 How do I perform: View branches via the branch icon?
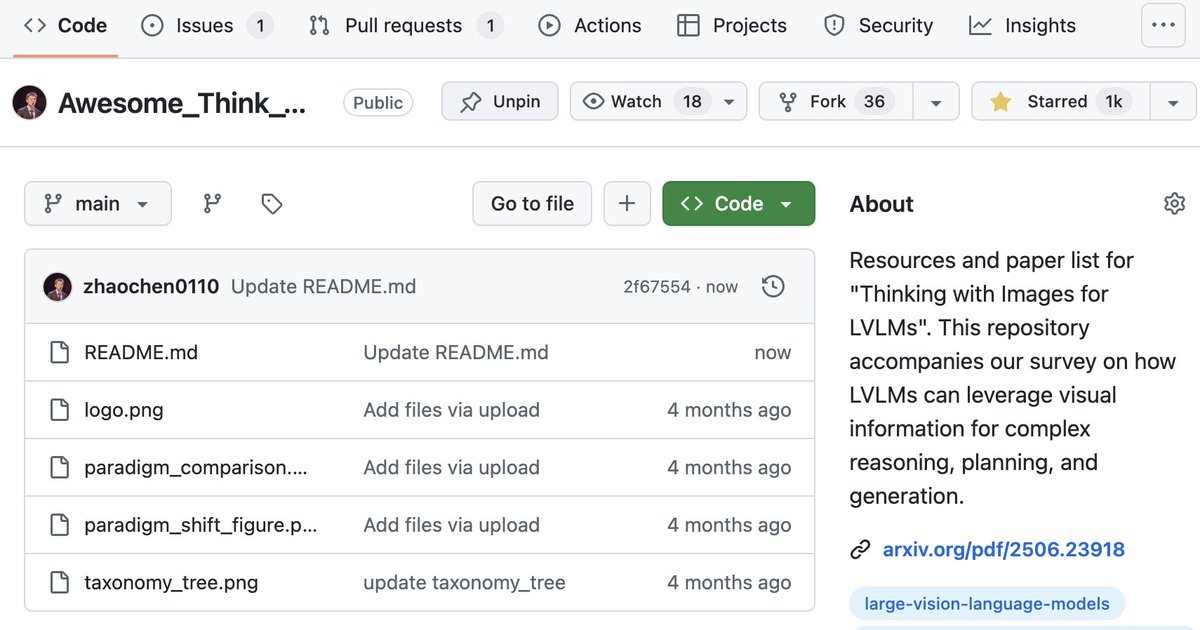pyautogui.click(x=212, y=204)
